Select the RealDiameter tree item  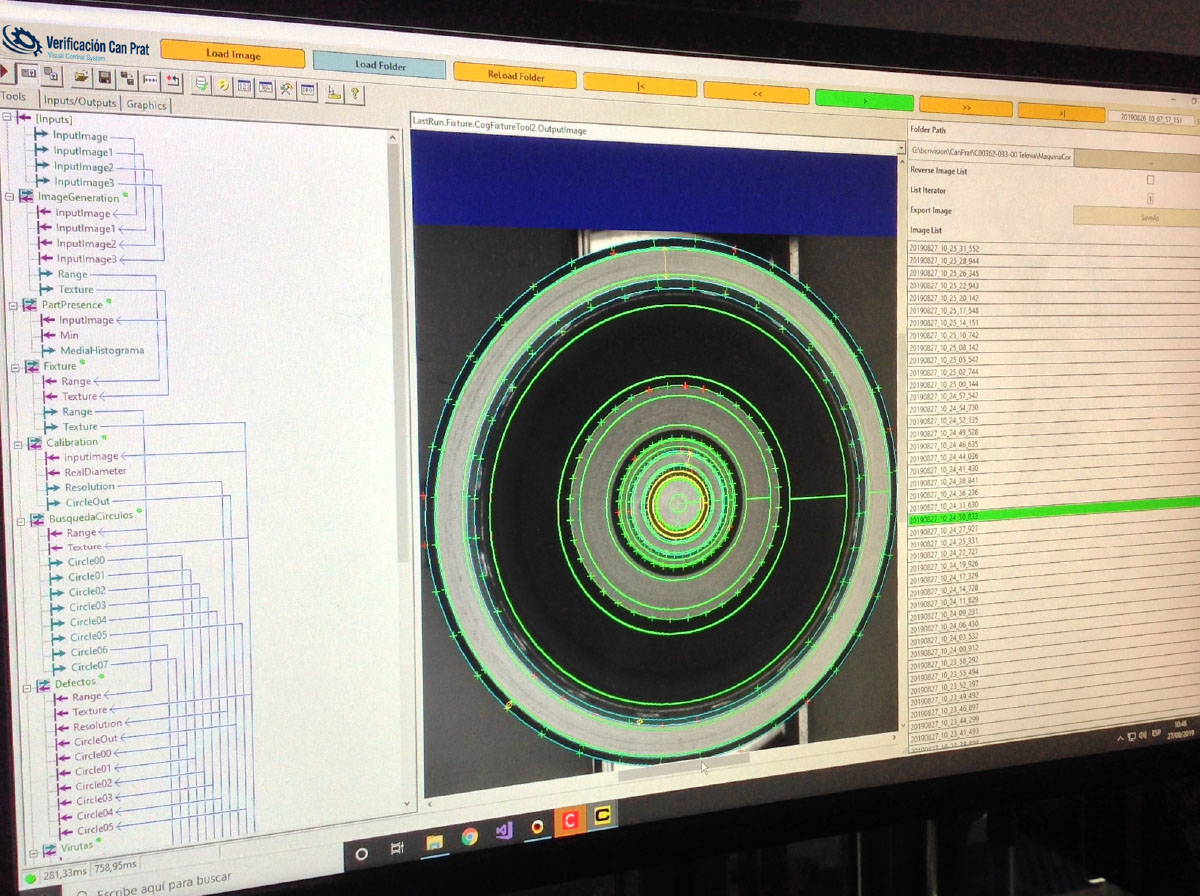pyautogui.click(x=96, y=472)
